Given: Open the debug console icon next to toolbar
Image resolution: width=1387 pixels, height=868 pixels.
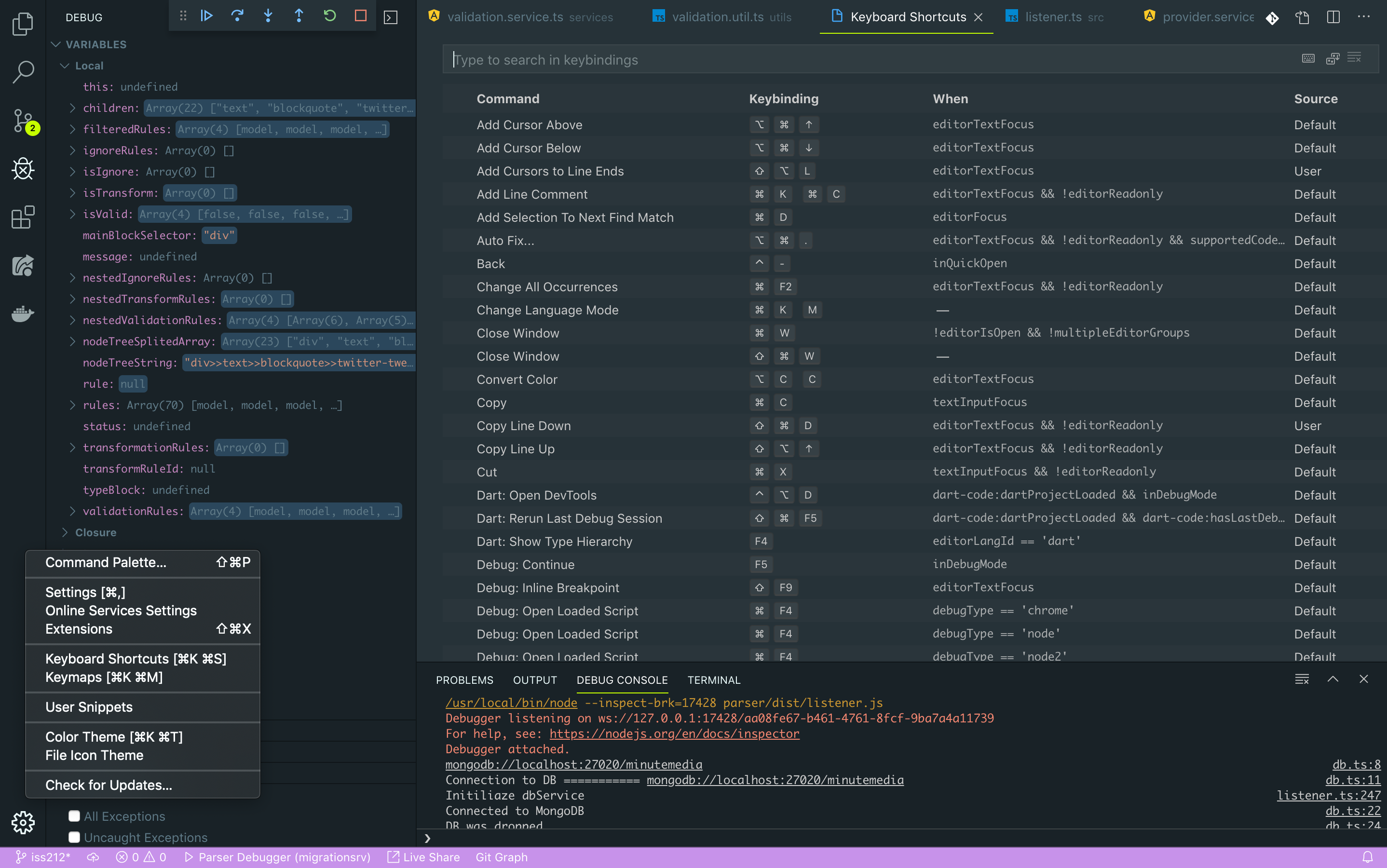Looking at the screenshot, I should (390, 17).
